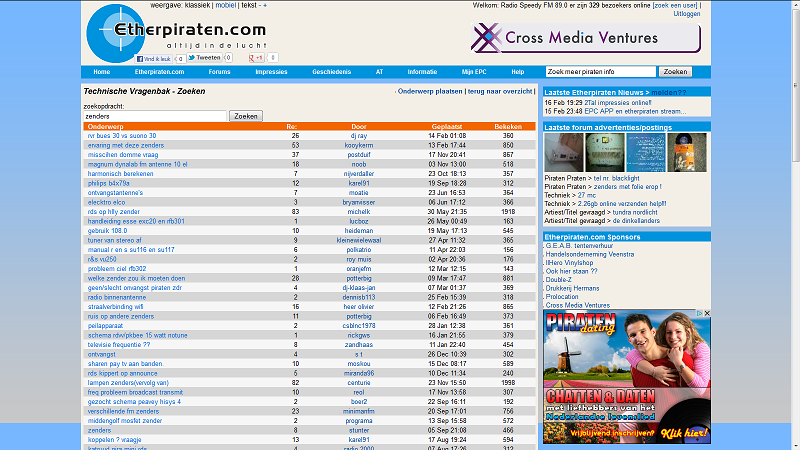
Task: Click Zoeken button in blue navbar
Action: tap(675, 72)
